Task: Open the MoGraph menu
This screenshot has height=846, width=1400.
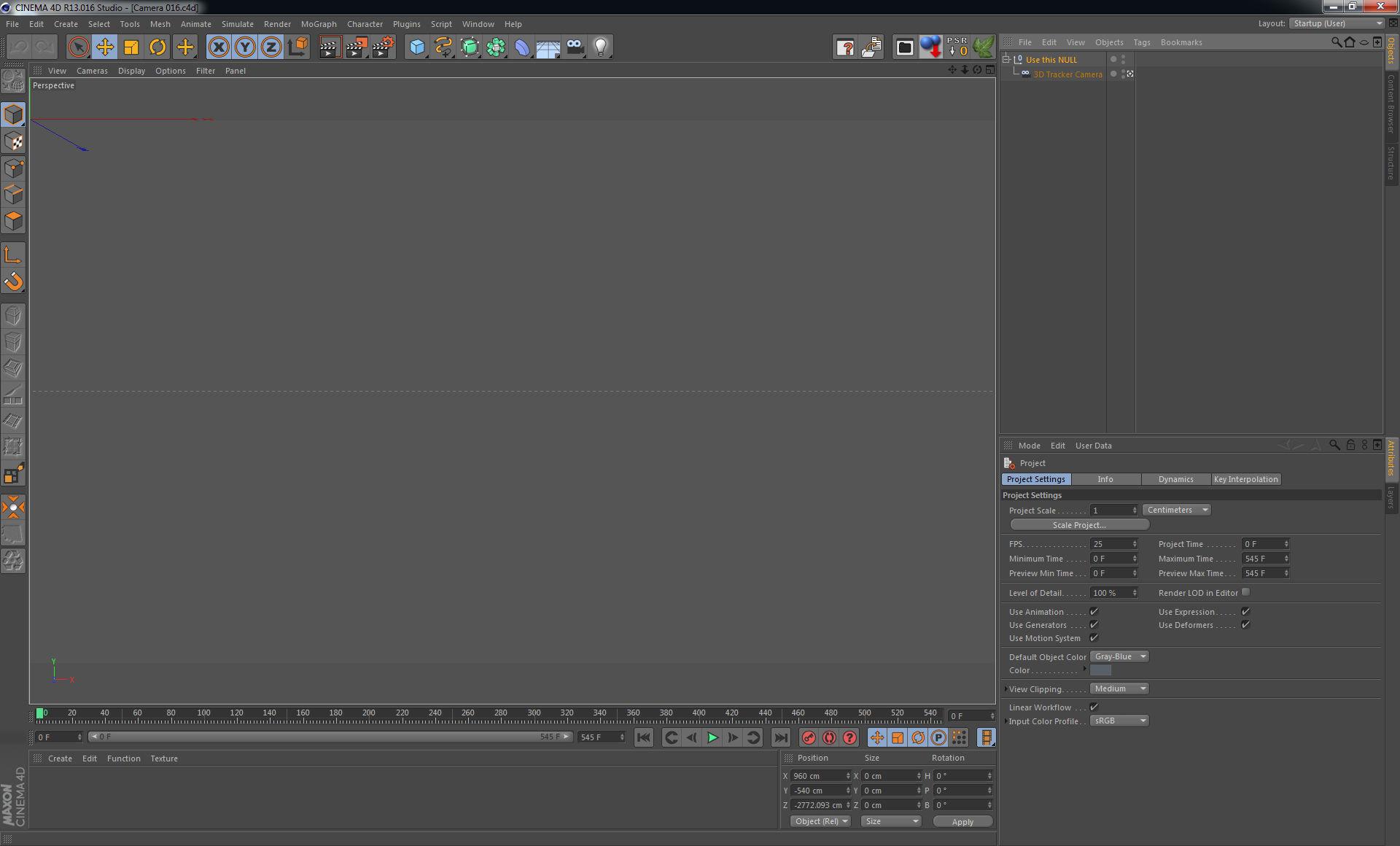Action: pos(319,23)
